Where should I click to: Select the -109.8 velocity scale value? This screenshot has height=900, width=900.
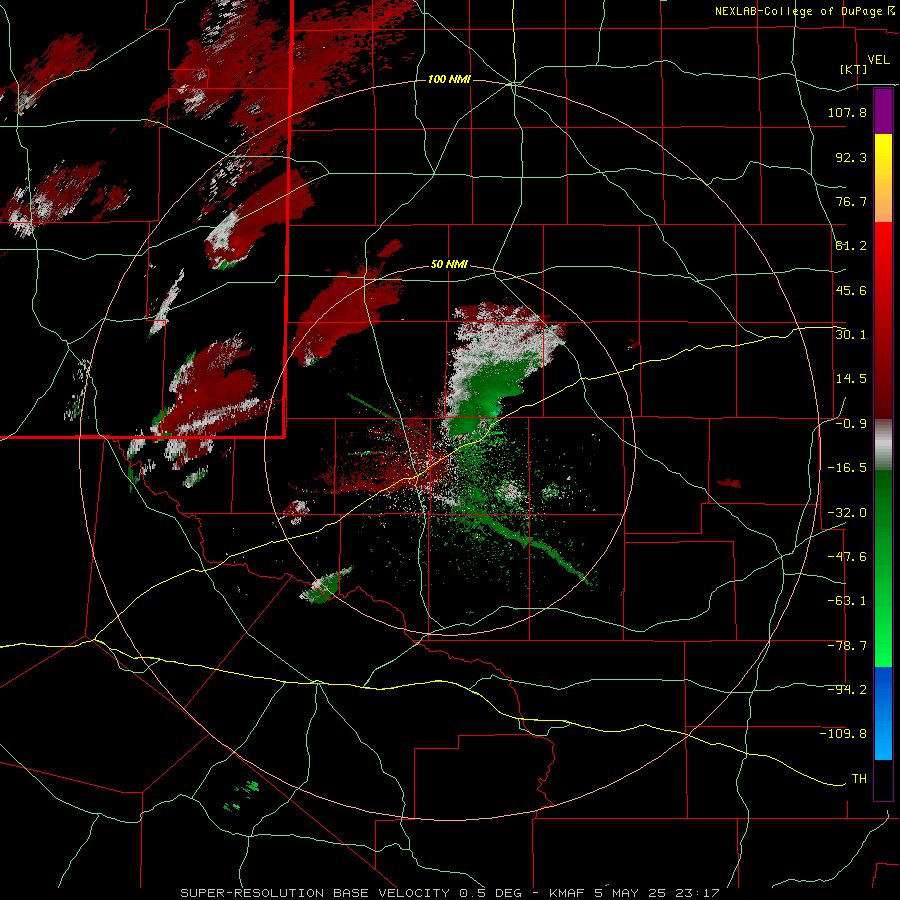click(x=843, y=734)
